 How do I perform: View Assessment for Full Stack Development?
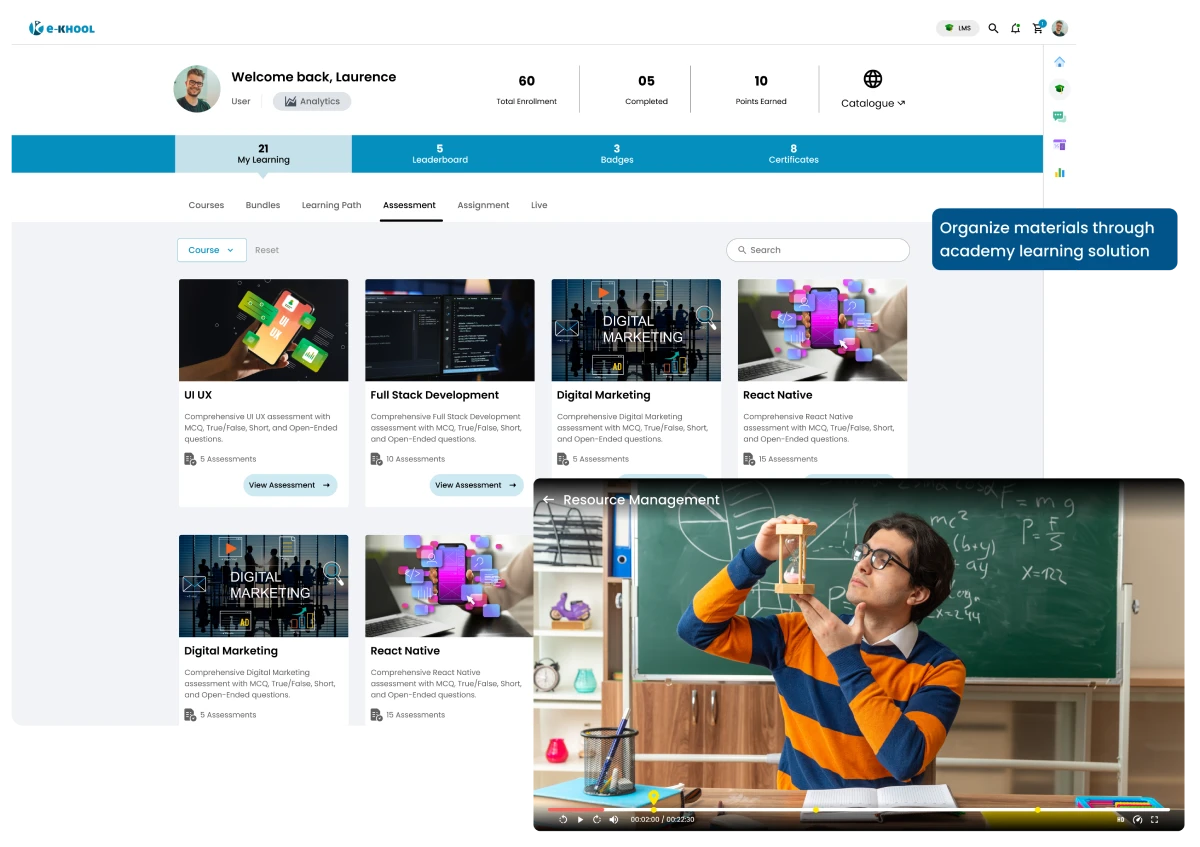point(476,485)
